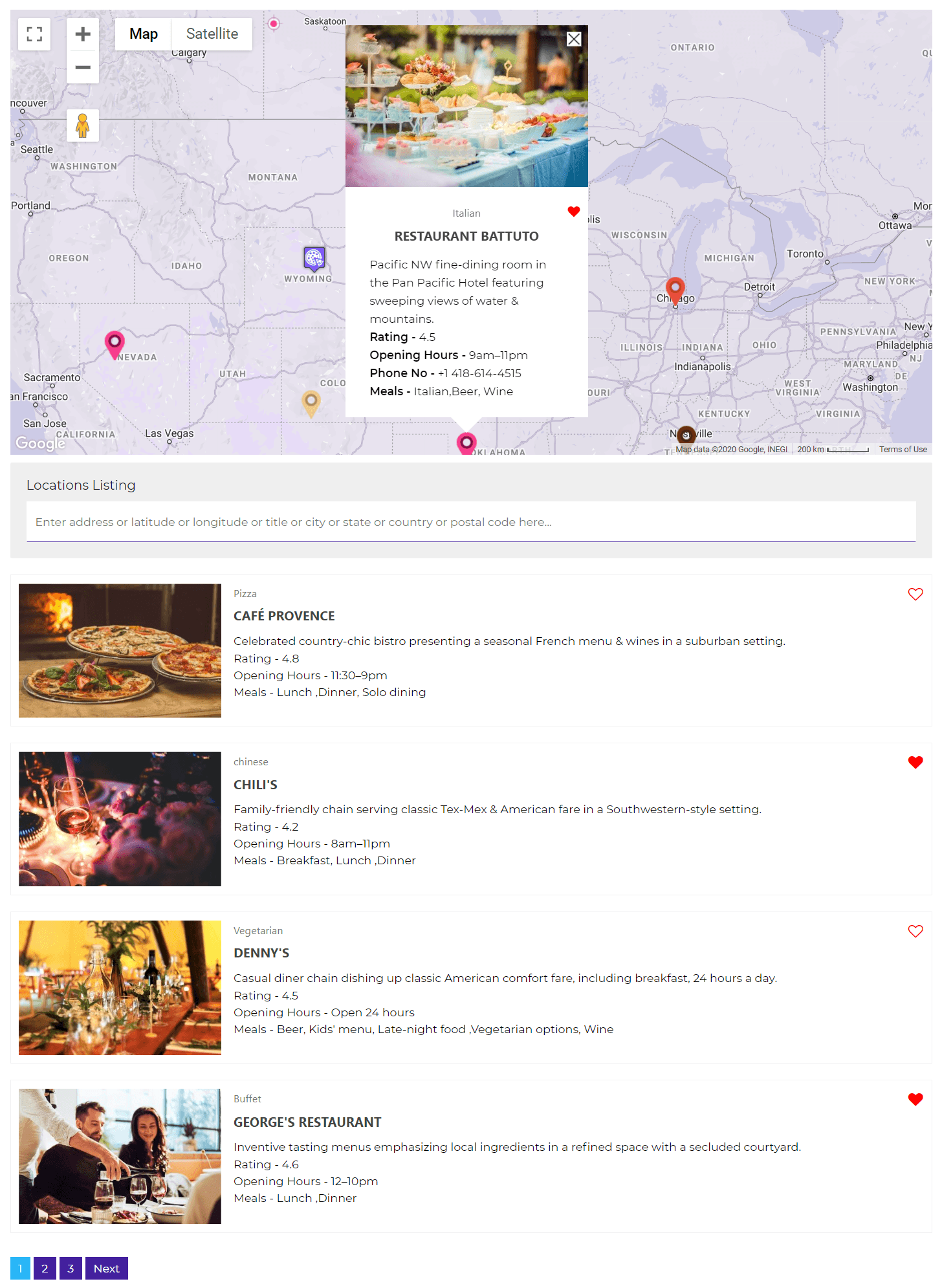Open Google logo link on map
Image resolution: width=942 pixels, height=1288 pixels.
[x=41, y=443]
